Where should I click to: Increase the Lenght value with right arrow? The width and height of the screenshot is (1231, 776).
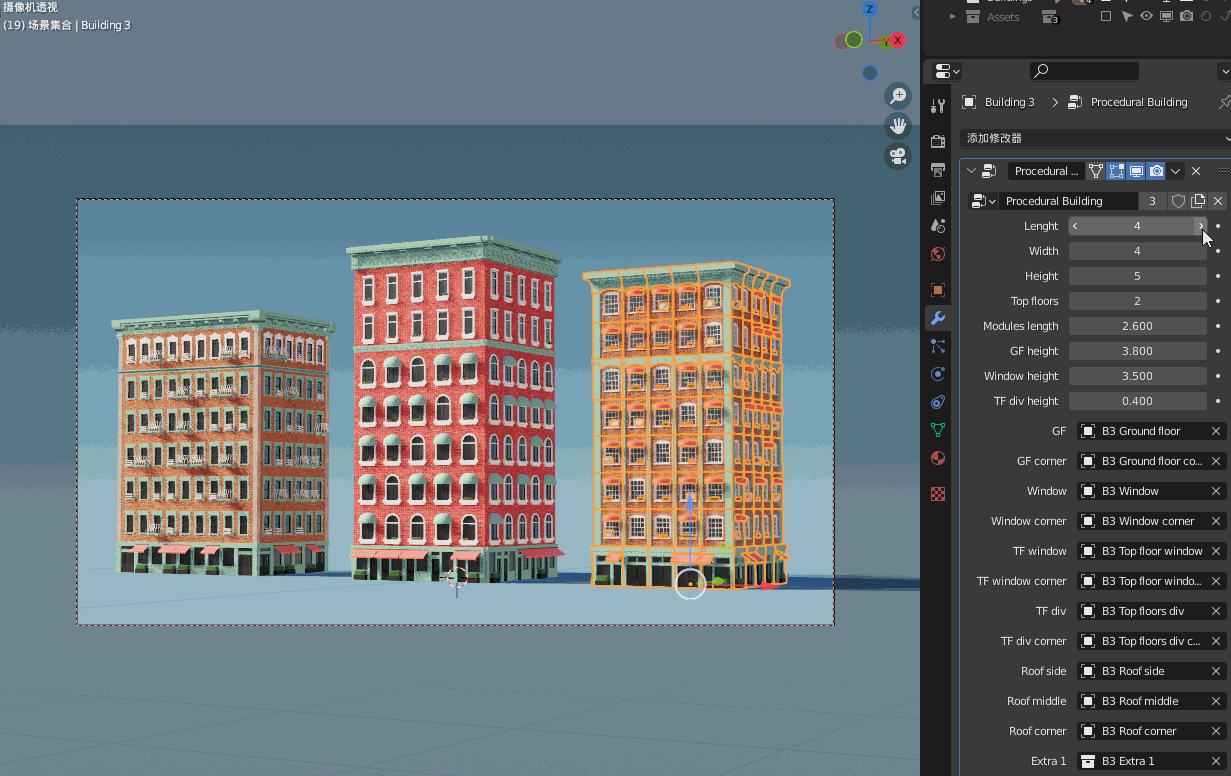click(1200, 226)
